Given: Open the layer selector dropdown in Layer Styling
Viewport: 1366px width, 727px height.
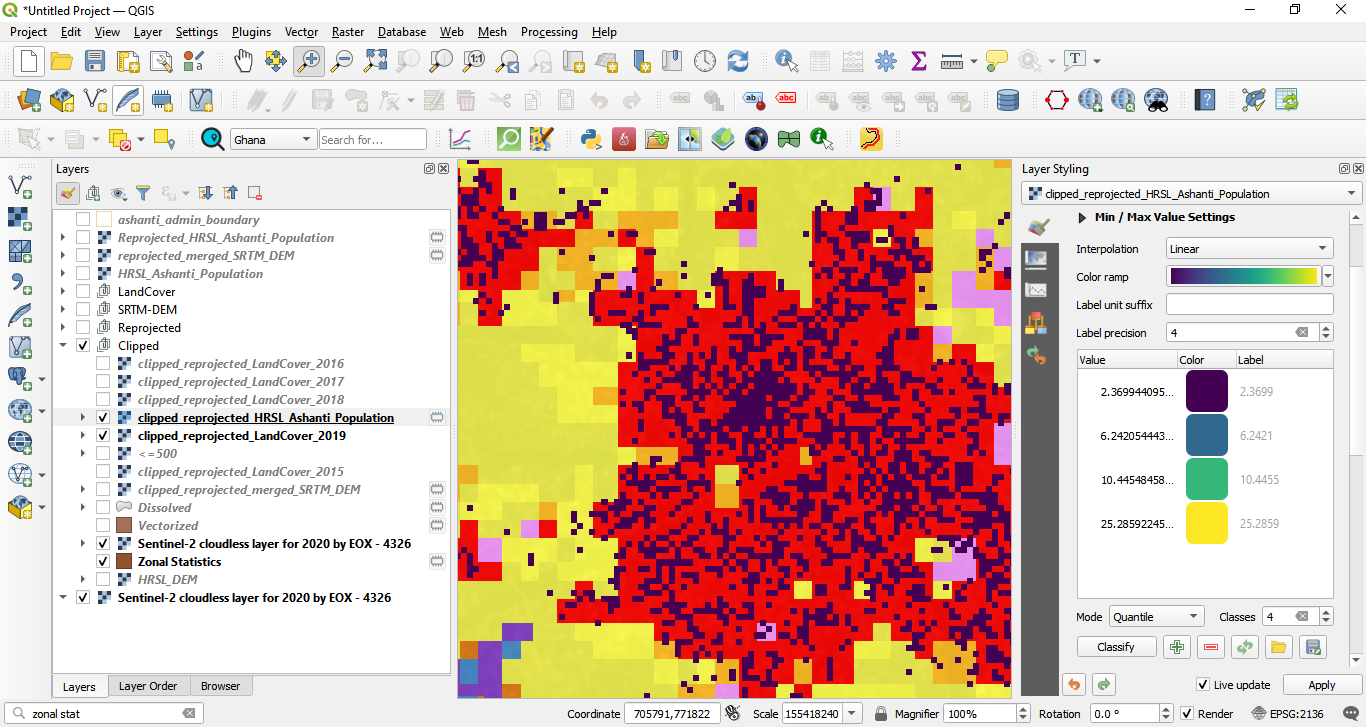Looking at the screenshot, I should tap(1192, 194).
